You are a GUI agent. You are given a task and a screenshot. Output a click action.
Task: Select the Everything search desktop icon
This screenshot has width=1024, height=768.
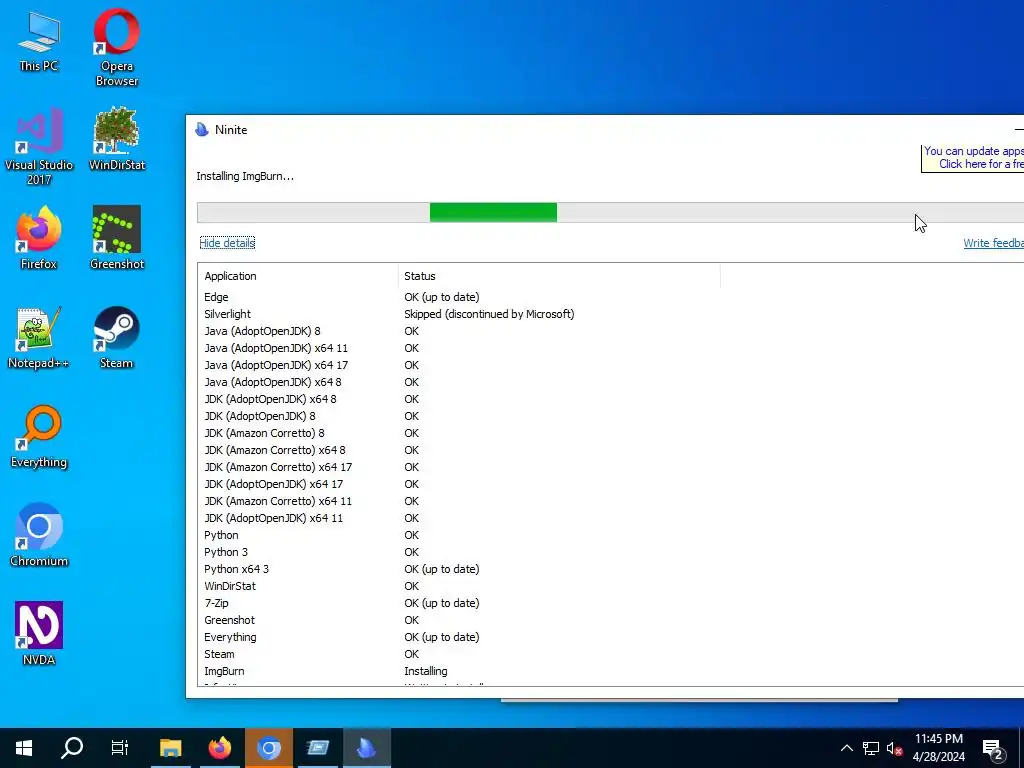point(39,436)
